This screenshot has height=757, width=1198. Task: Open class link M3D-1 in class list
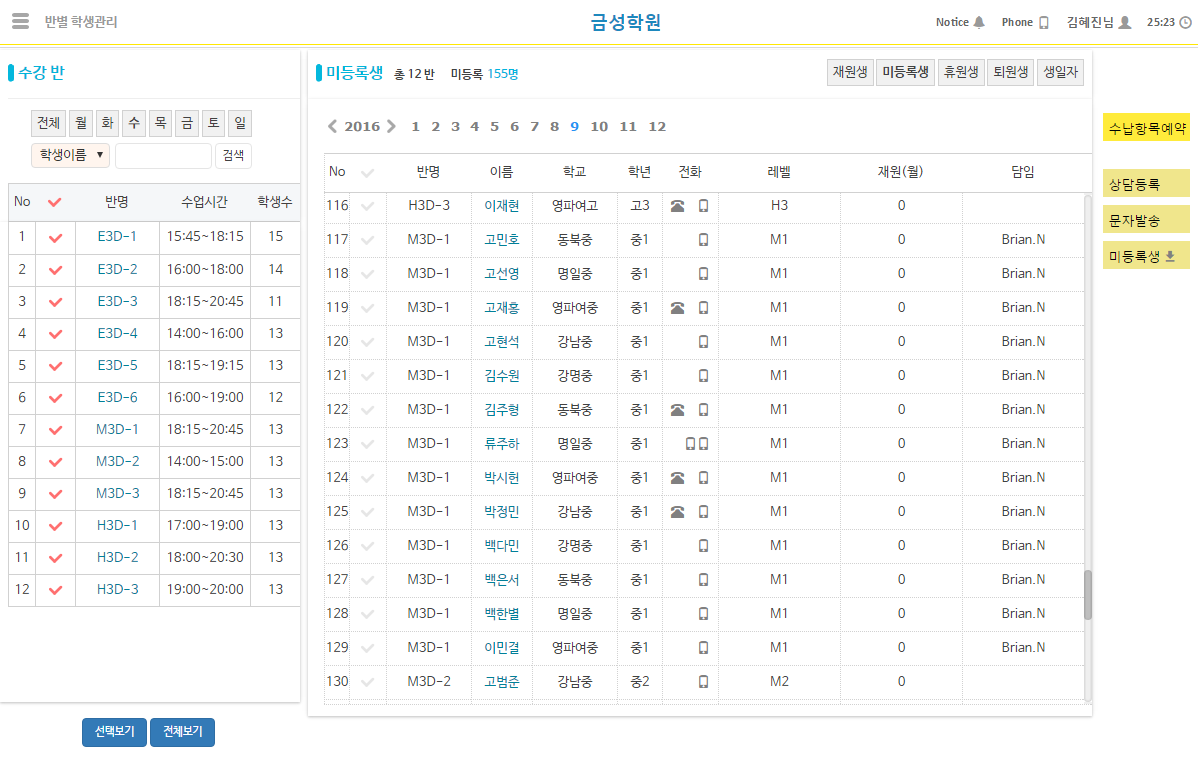(x=118, y=429)
